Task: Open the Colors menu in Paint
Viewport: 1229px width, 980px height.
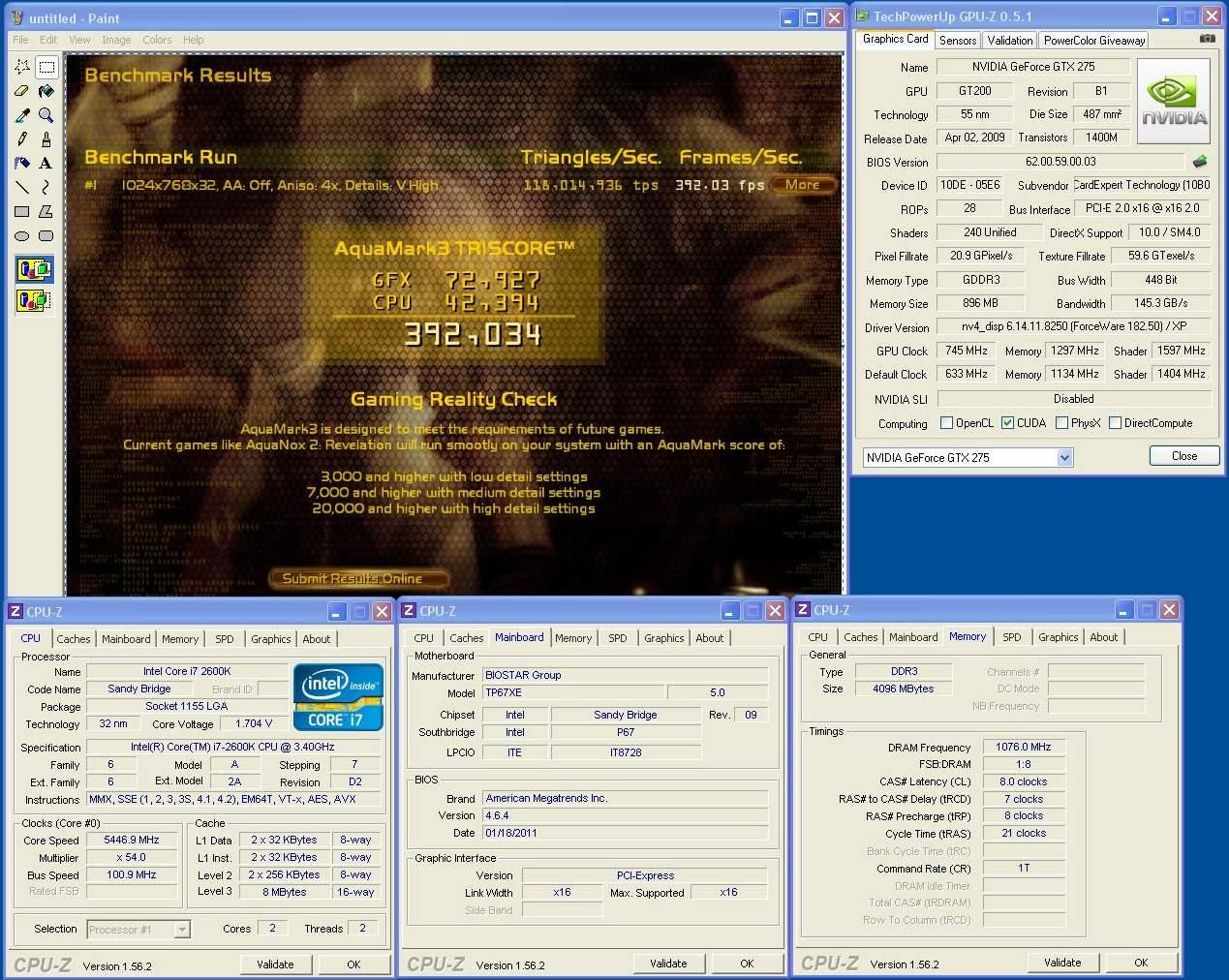Action: [157, 40]
